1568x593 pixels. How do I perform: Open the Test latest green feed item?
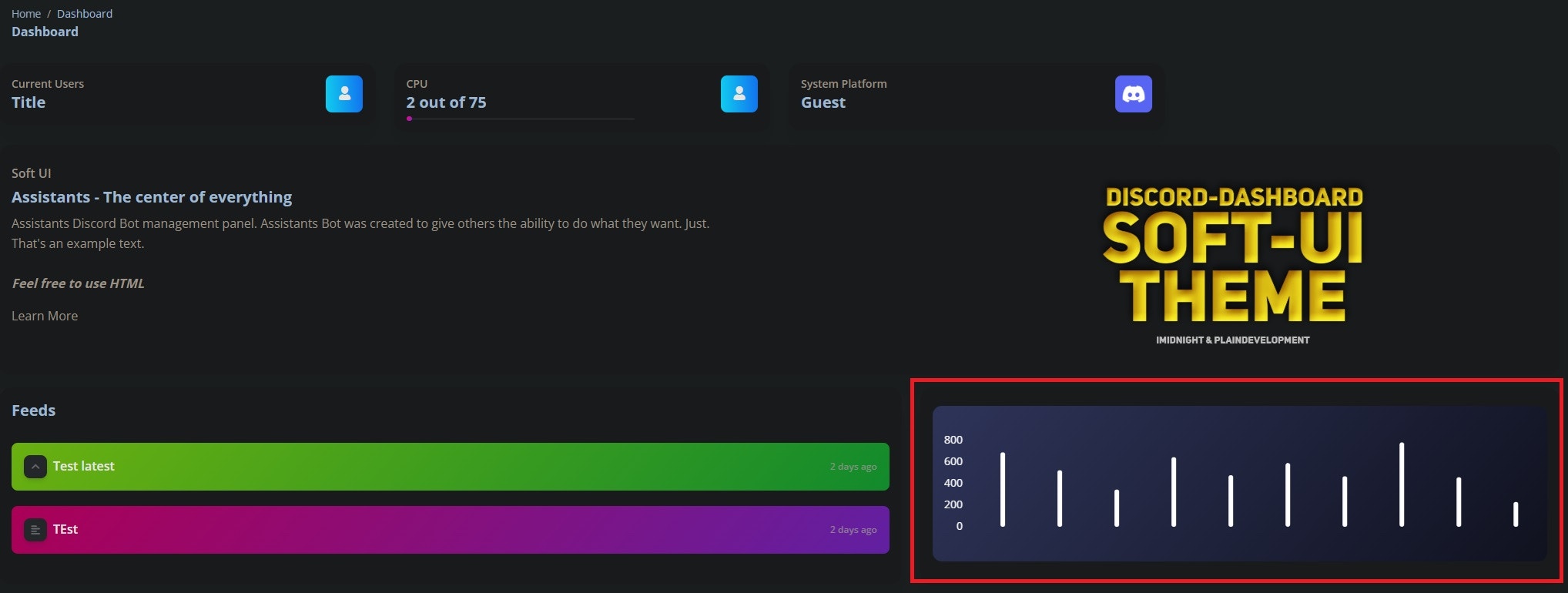451,467
